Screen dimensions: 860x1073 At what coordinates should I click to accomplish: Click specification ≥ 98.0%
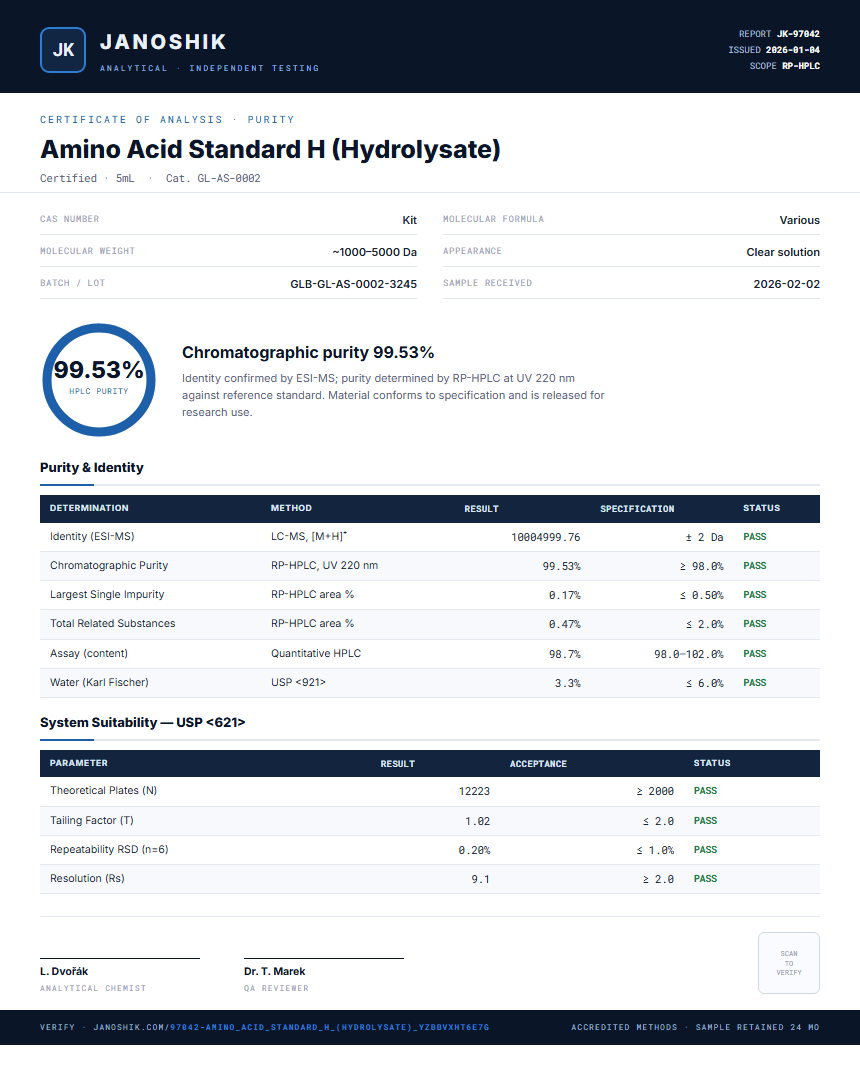701,566
